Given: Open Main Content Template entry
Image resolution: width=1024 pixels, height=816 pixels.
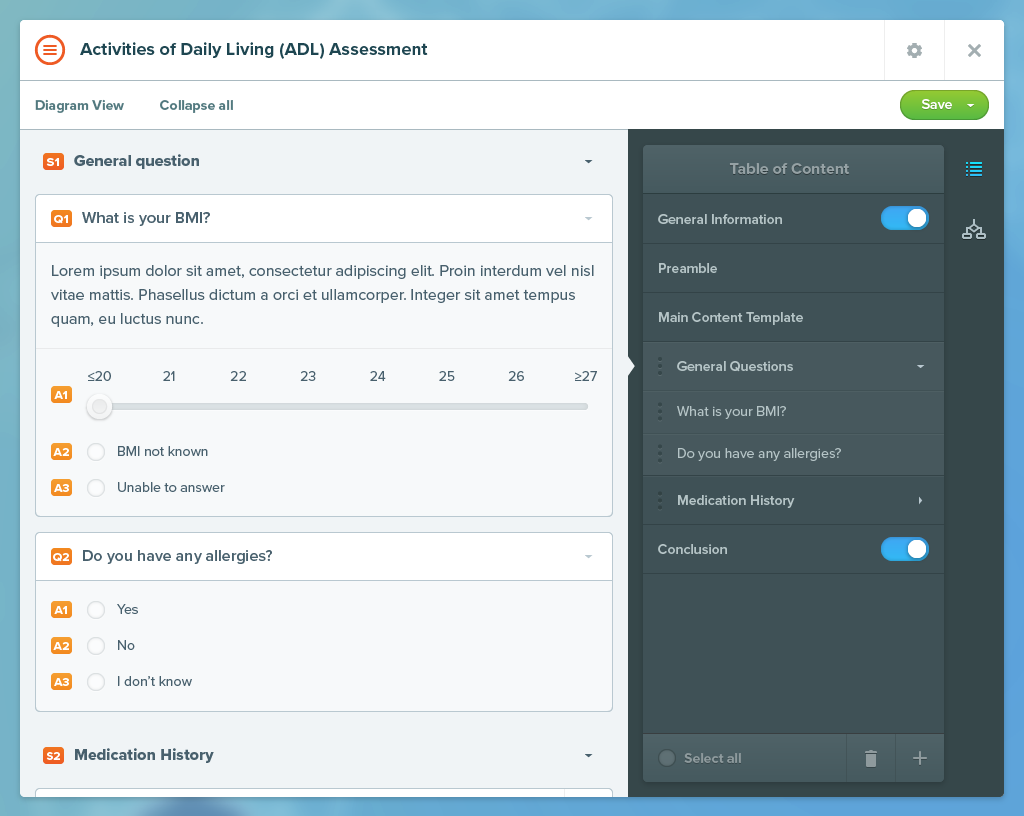Looking at the screenshot, I should (x=793, y=317).
